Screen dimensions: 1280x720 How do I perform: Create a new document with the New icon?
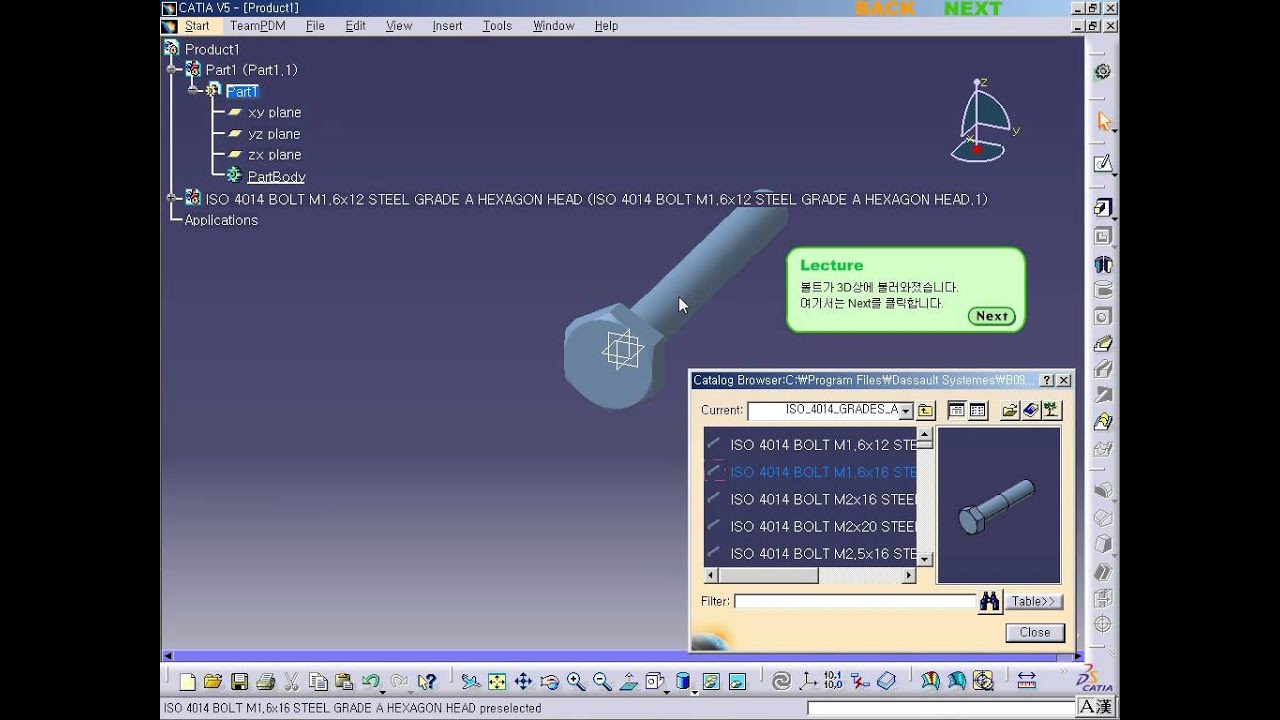pyautogui.click(x=187, y=682)
